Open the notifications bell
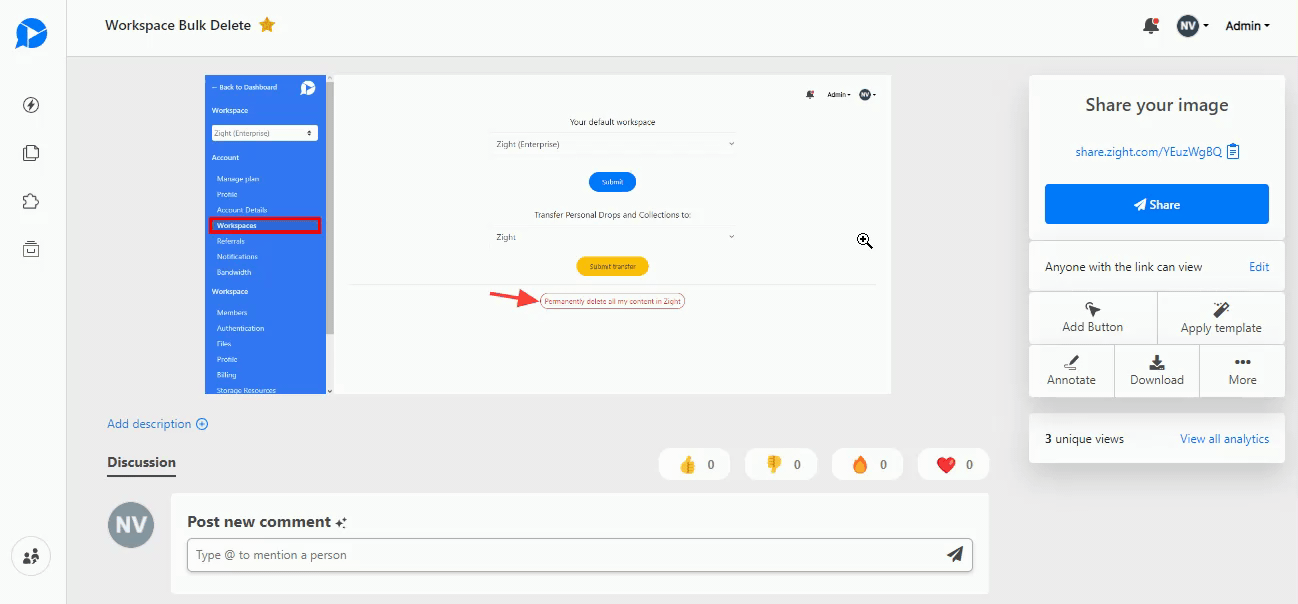Viewport: 1298px width, 604px height. (1151, 26)
